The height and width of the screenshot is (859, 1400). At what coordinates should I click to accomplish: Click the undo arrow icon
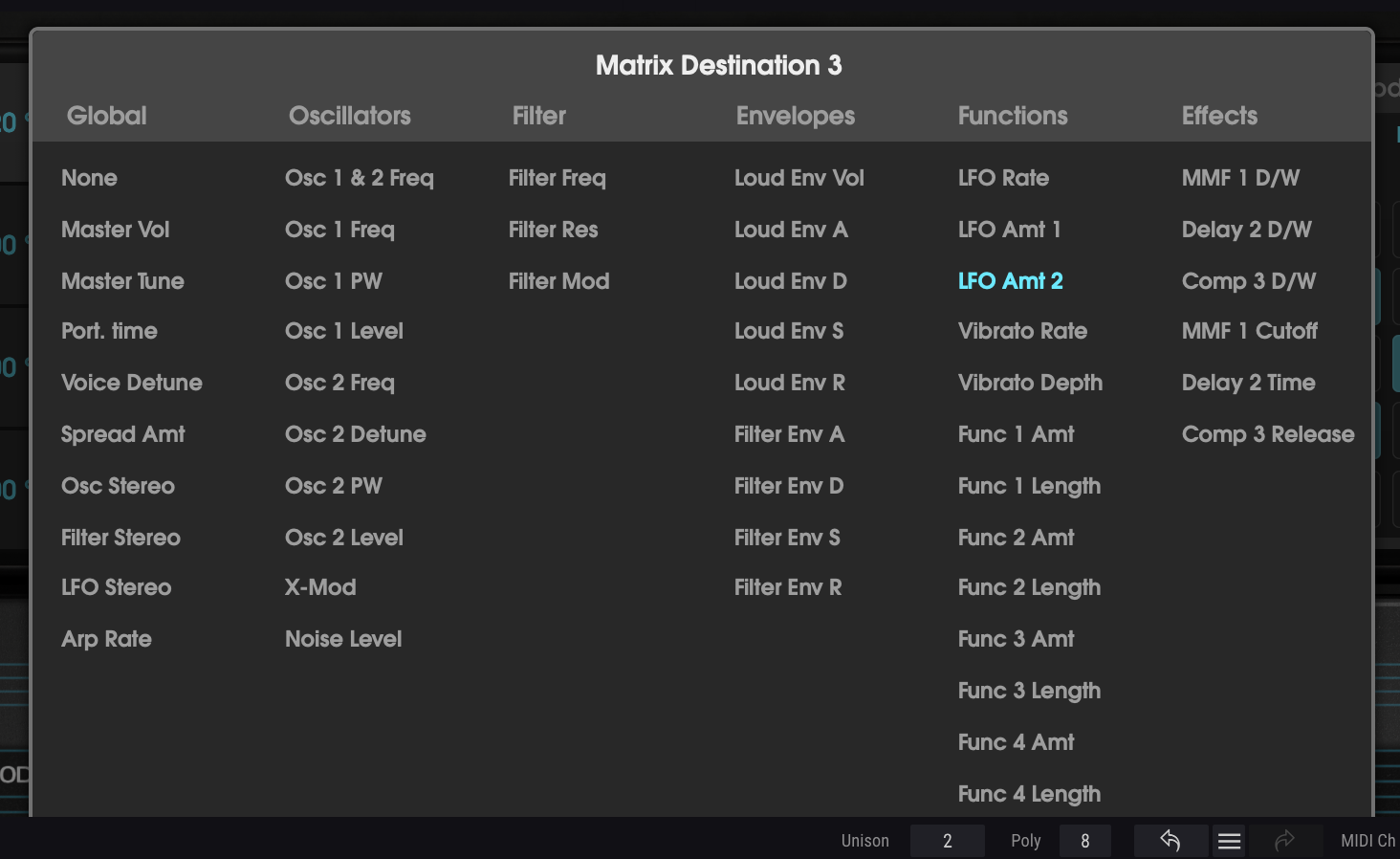click(x=1170, y=841)
